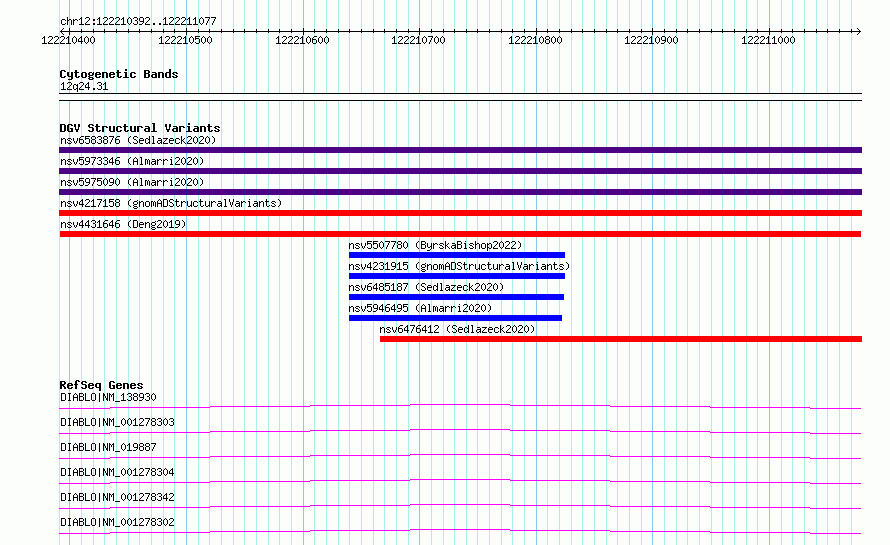Screen dimensions: 890x545
Task: Select the nsv4217158 red variant bar
Action: coord(460,213)
